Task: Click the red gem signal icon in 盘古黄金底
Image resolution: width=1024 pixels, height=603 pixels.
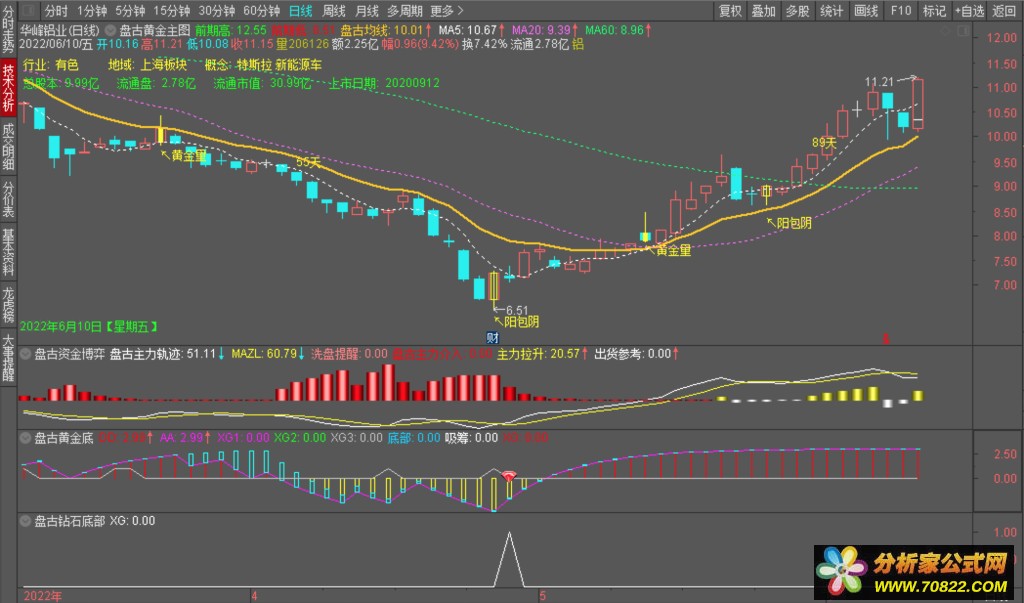Action: click(509, 477)
